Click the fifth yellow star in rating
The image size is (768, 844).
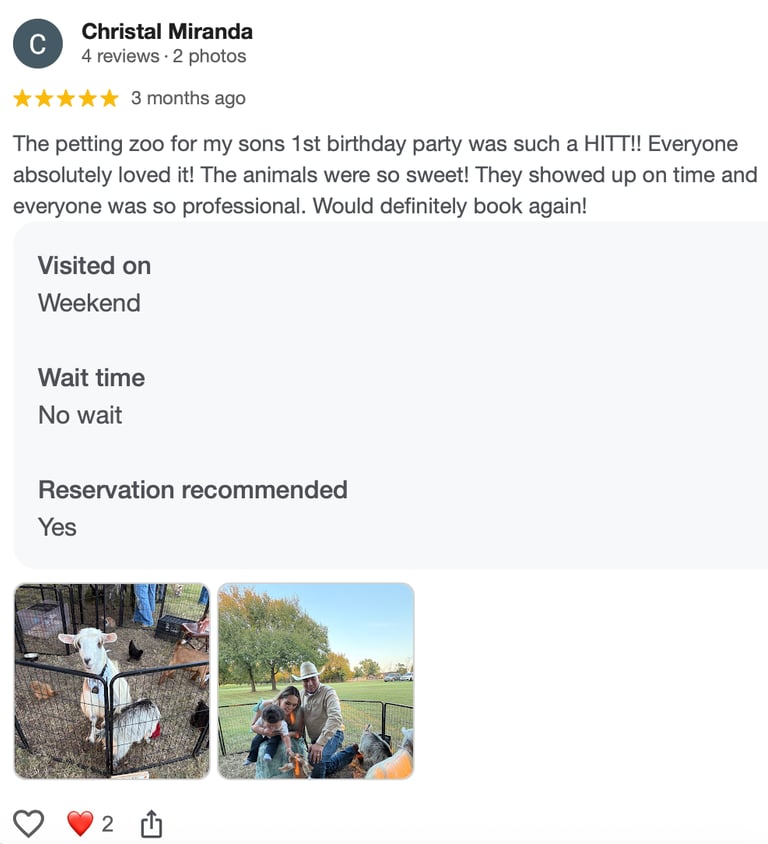109,98
